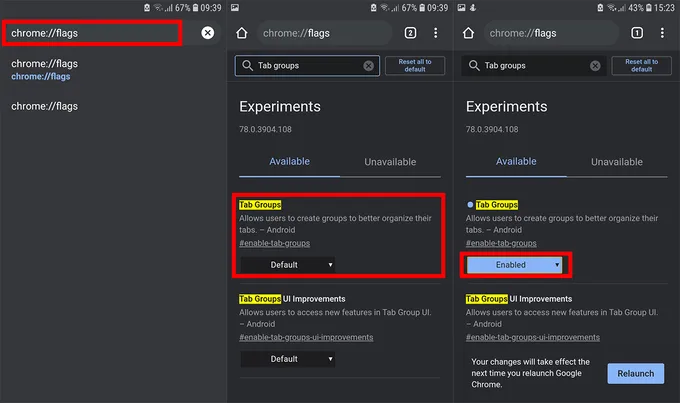
Task: Click the Relaunch button
Action: click(x=636, y=374)
